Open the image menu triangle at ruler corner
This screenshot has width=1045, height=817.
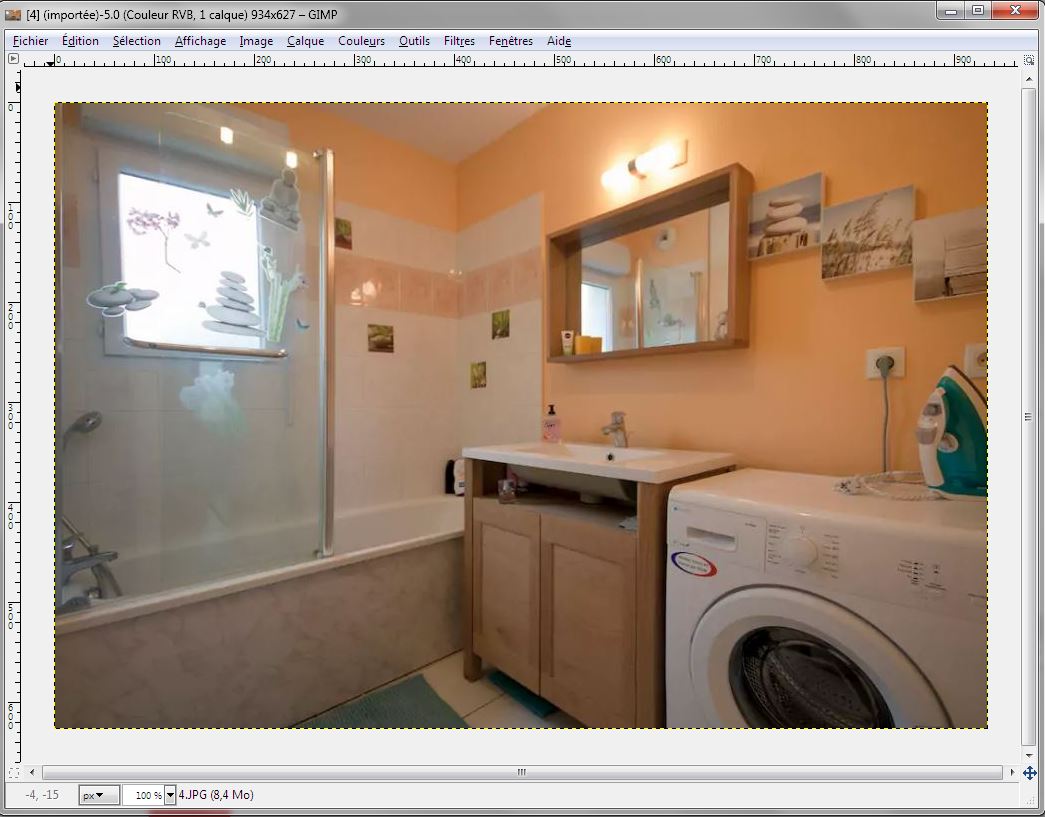[13, 59]
